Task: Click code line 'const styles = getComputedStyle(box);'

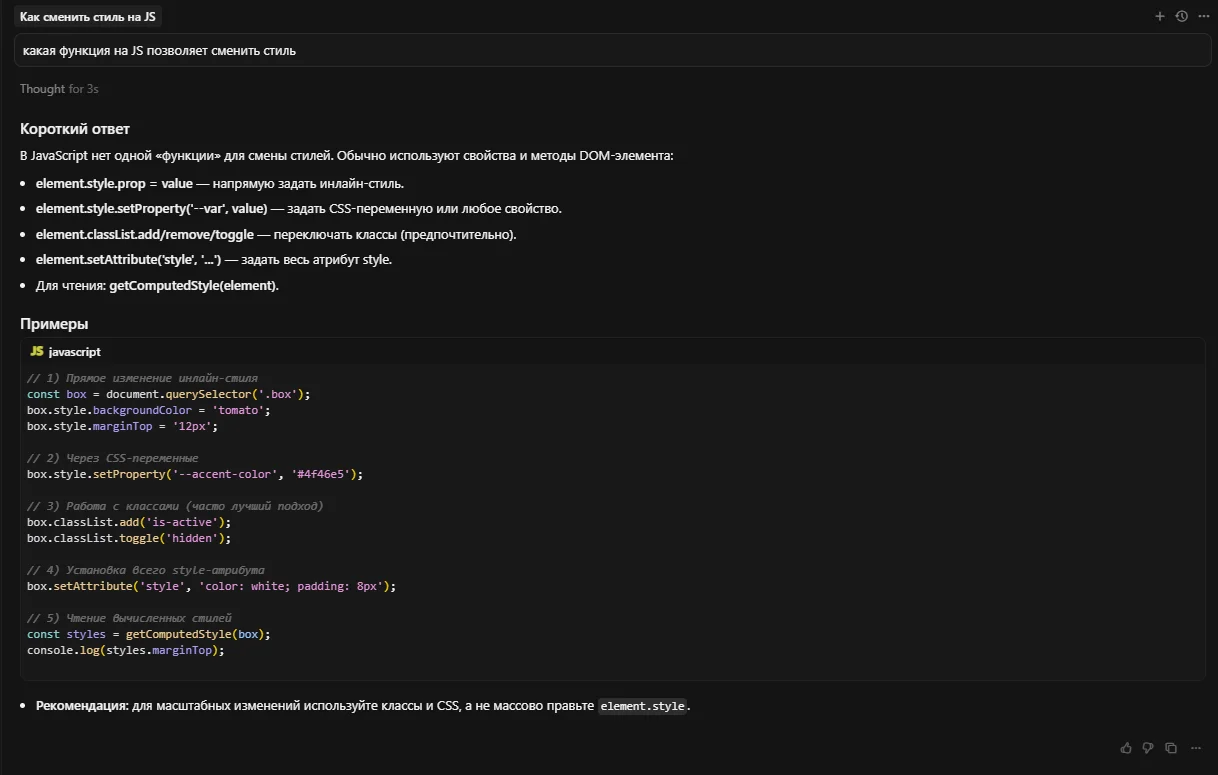Action: [149, 634]
